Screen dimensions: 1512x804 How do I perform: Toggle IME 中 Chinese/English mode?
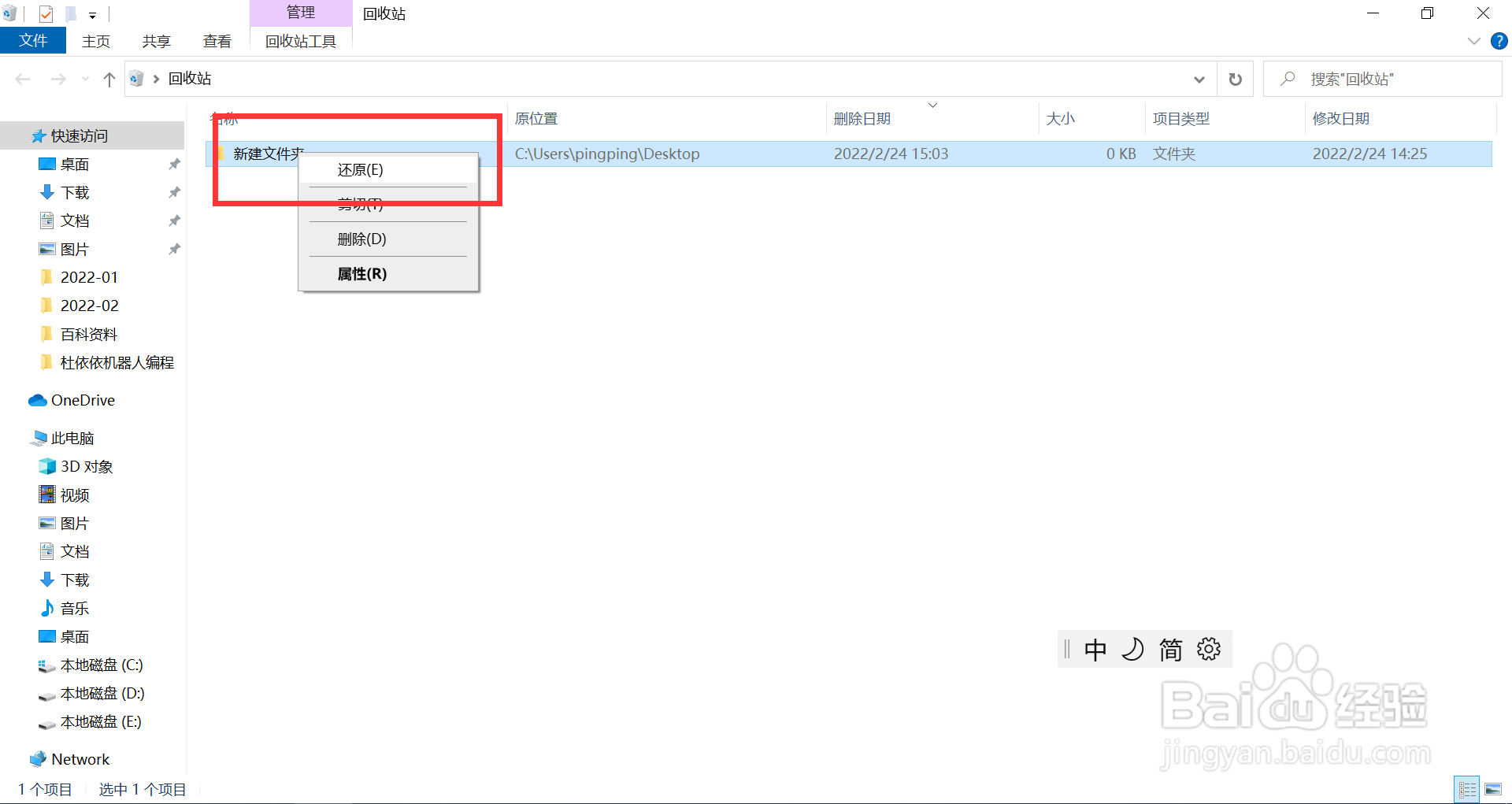[1095, 650]
